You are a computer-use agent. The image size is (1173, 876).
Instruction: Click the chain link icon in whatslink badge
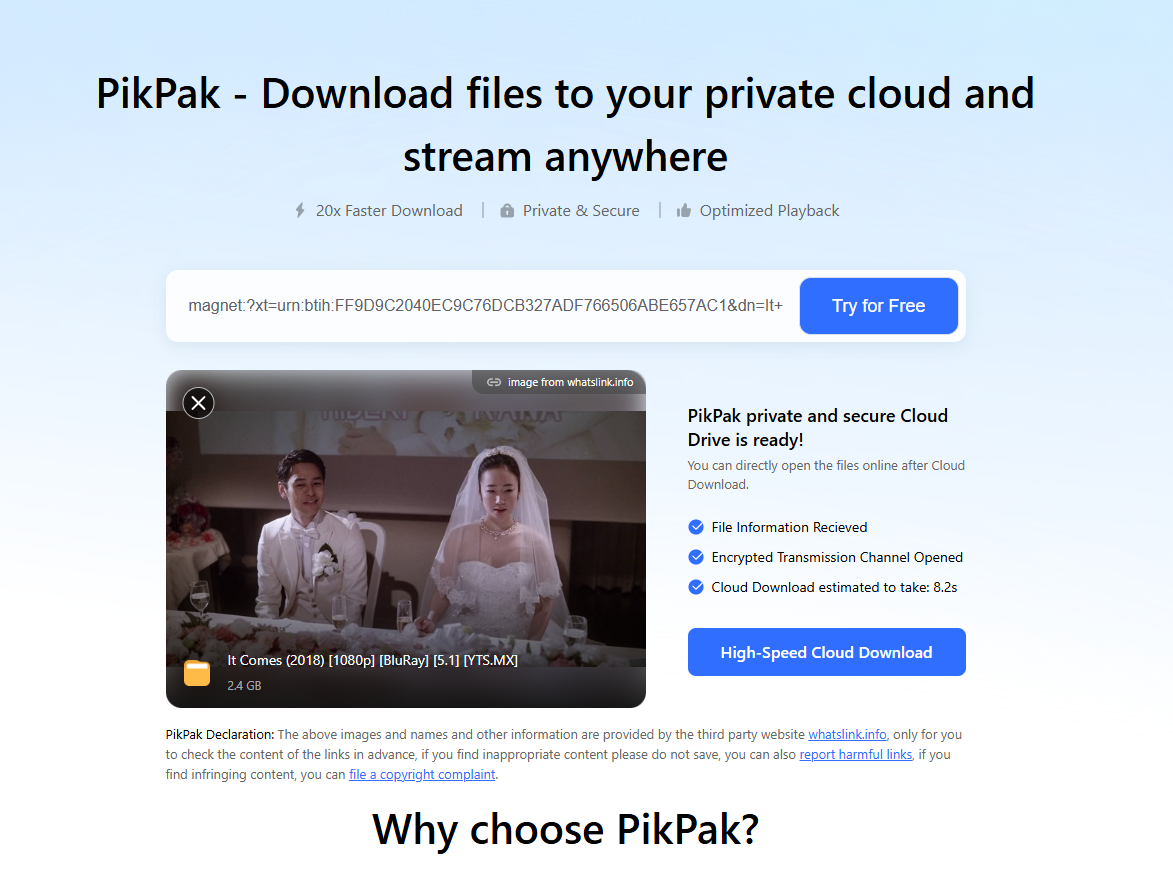pyautogui.click(x=494, y=382)
